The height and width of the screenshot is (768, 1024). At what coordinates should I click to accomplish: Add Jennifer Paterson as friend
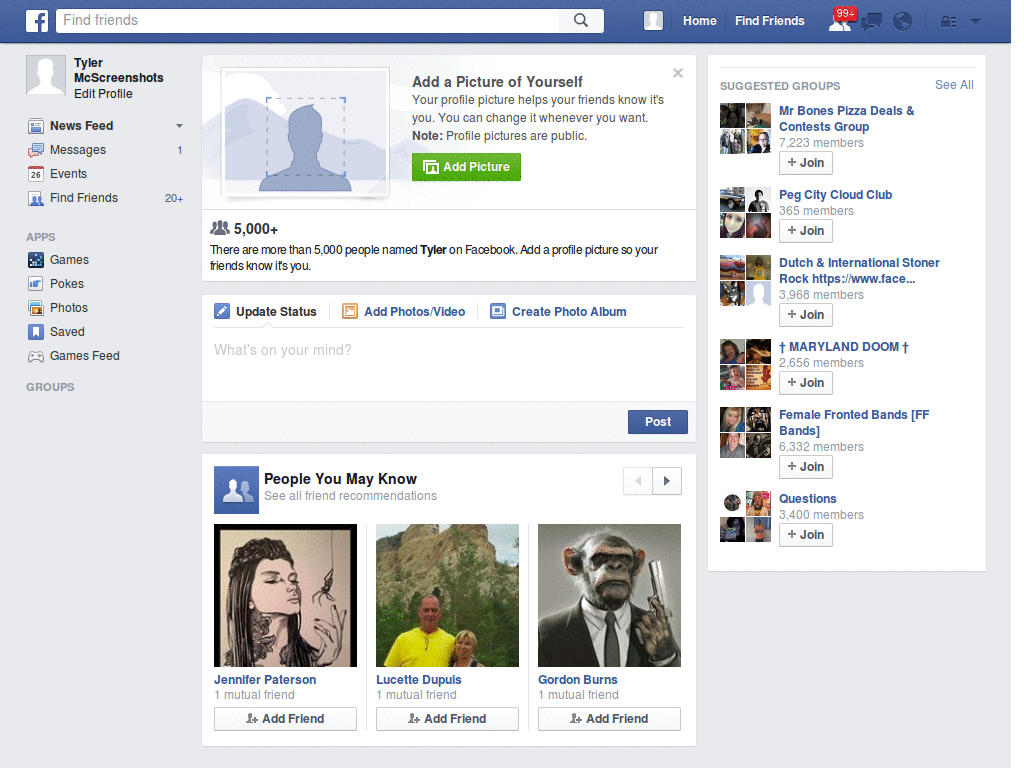coord(285,719)
